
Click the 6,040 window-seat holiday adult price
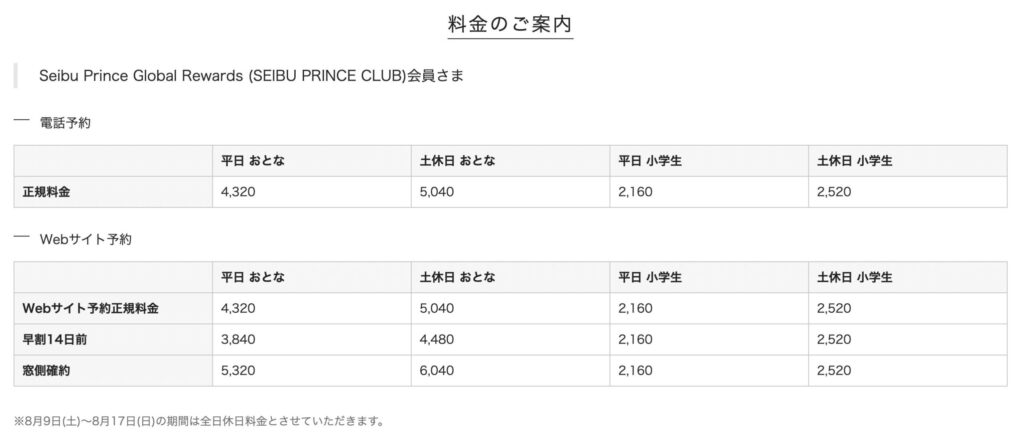[437, 371]
